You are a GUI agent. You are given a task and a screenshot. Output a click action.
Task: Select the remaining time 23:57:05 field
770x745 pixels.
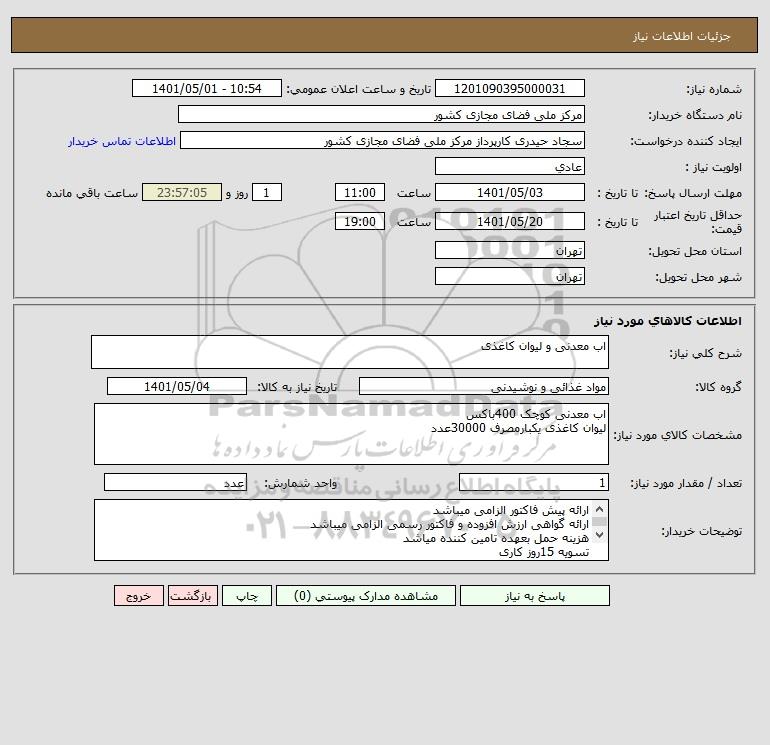[182, 193]
